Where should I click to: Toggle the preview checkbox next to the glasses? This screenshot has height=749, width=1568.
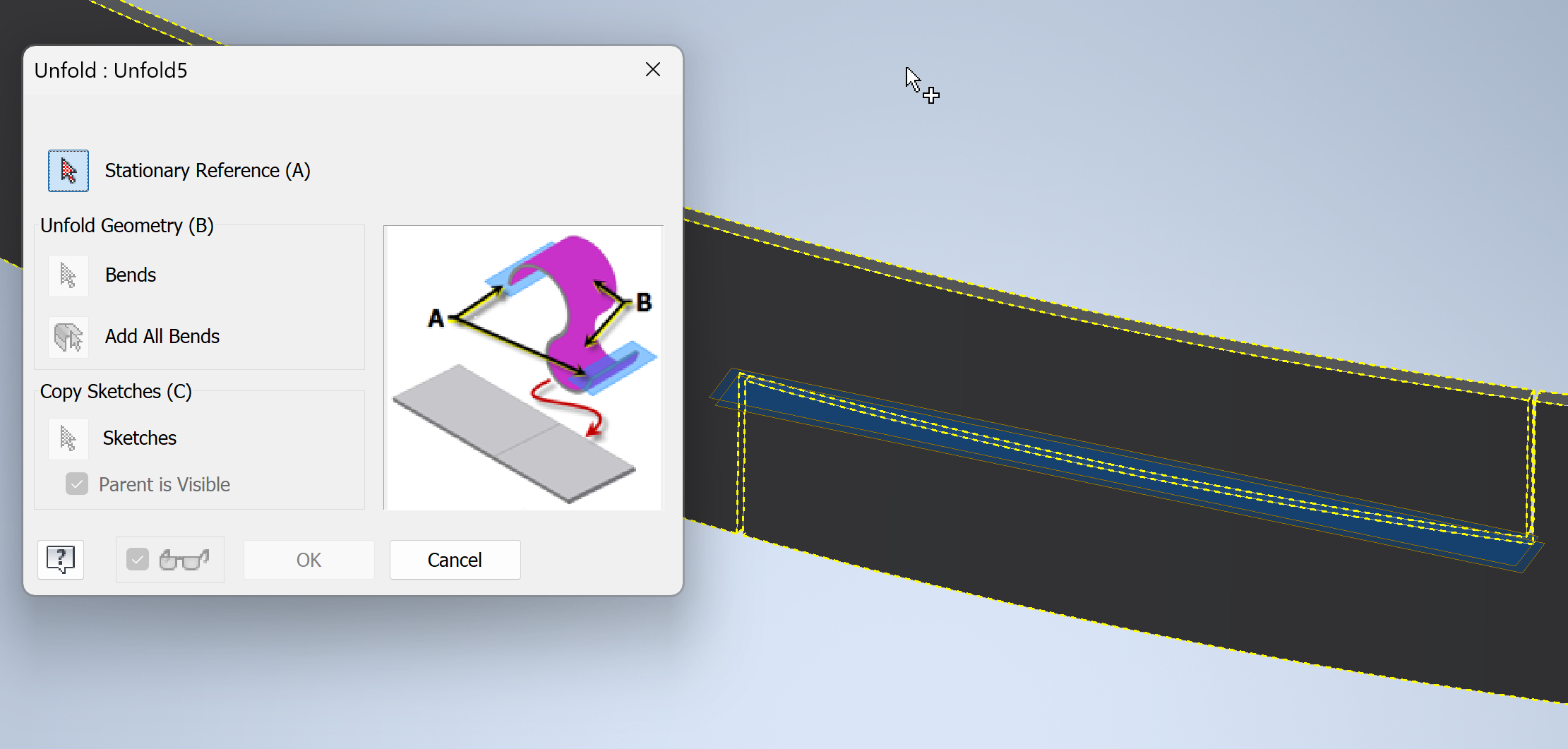138,558
